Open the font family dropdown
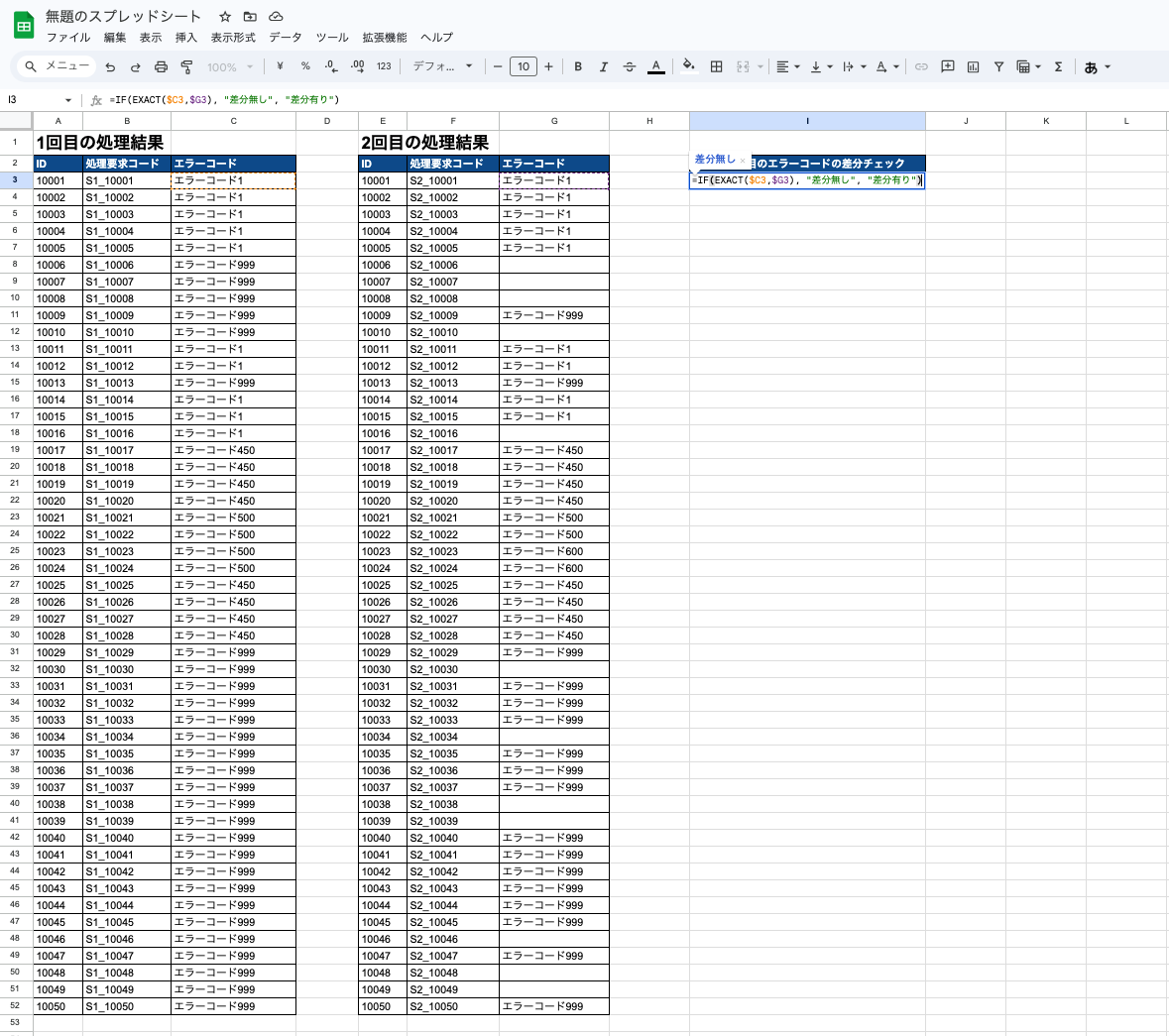 pyautogui.click(x=442, y=66)
